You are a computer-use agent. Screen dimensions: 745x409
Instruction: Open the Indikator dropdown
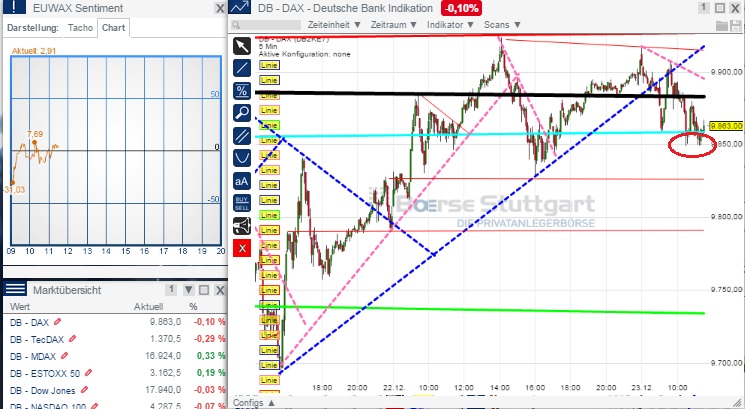point(450,25)
